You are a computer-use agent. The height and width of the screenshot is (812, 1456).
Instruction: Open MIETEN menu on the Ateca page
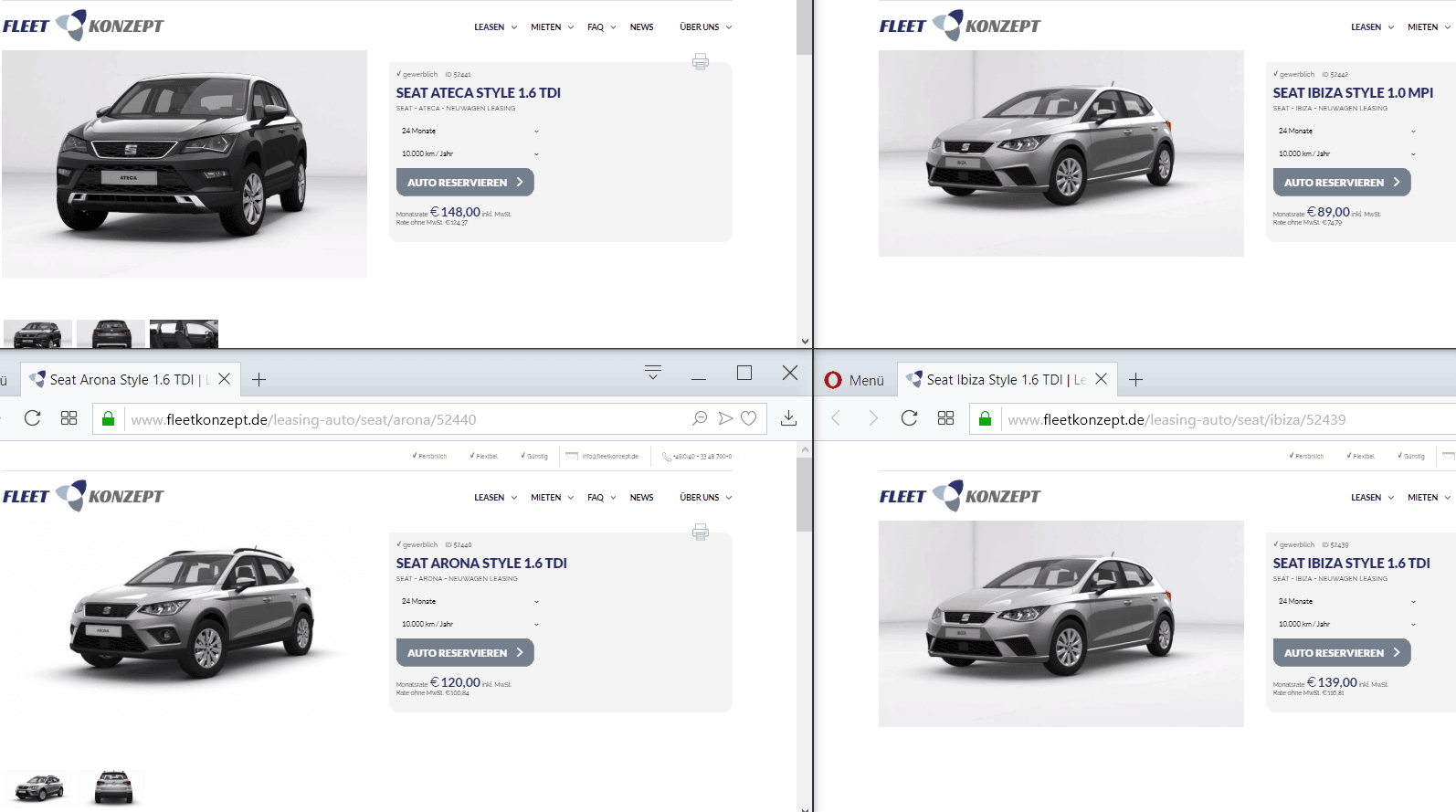552,27
